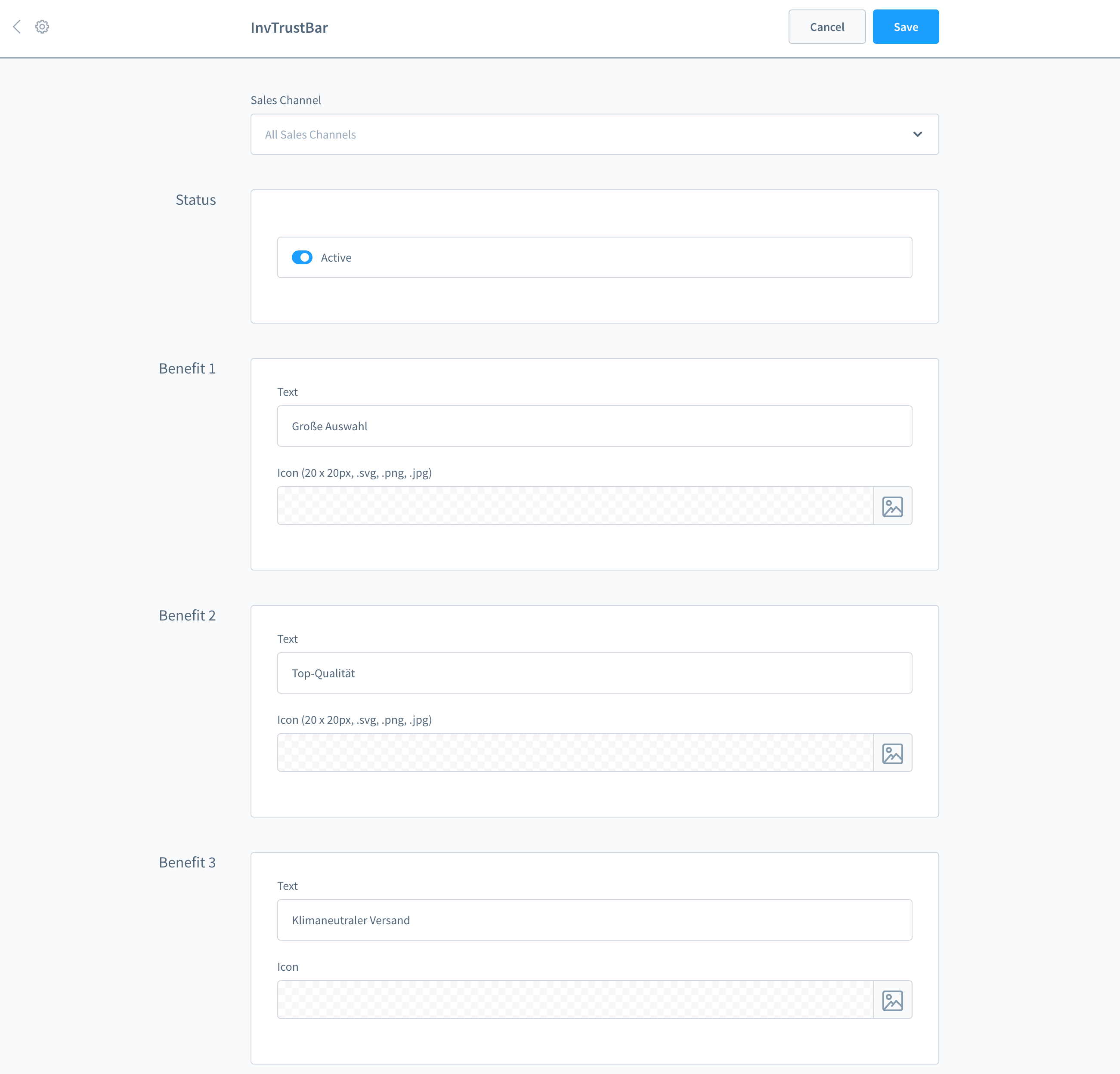Viewport: 1120px width, 1074px height.
Task: Click the Benefit 3 icon upload area
Action: click(575, 1000)
